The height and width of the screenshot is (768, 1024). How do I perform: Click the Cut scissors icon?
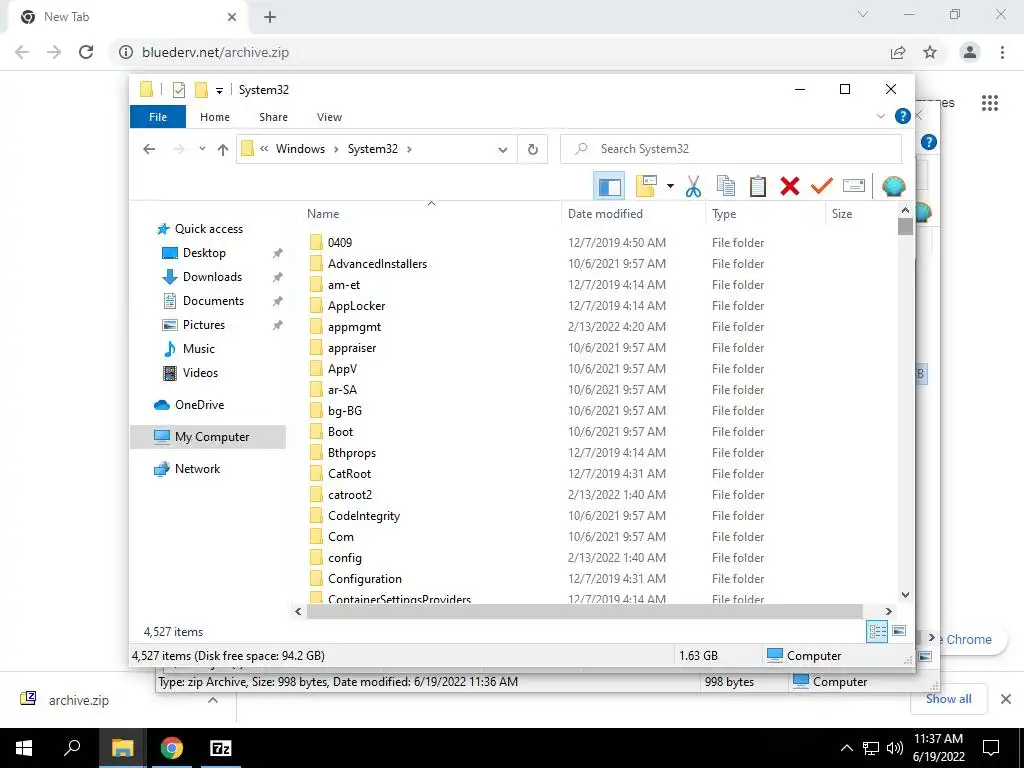[693, 187]
